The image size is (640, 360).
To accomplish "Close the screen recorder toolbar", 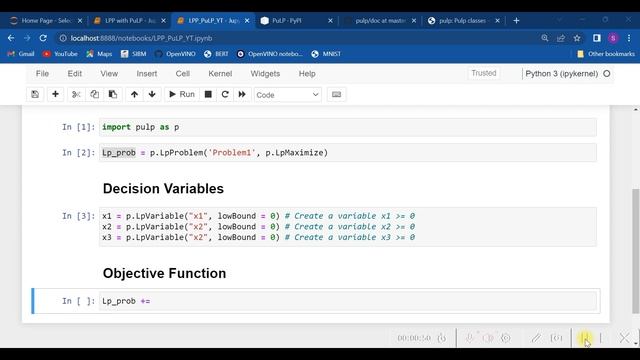I will (x=624, y=338).
